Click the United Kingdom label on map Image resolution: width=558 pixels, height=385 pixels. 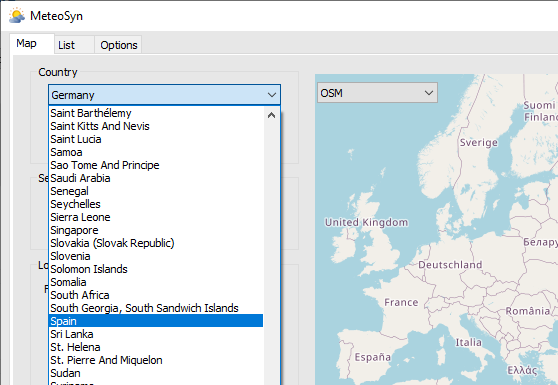(x=366, y=222)
